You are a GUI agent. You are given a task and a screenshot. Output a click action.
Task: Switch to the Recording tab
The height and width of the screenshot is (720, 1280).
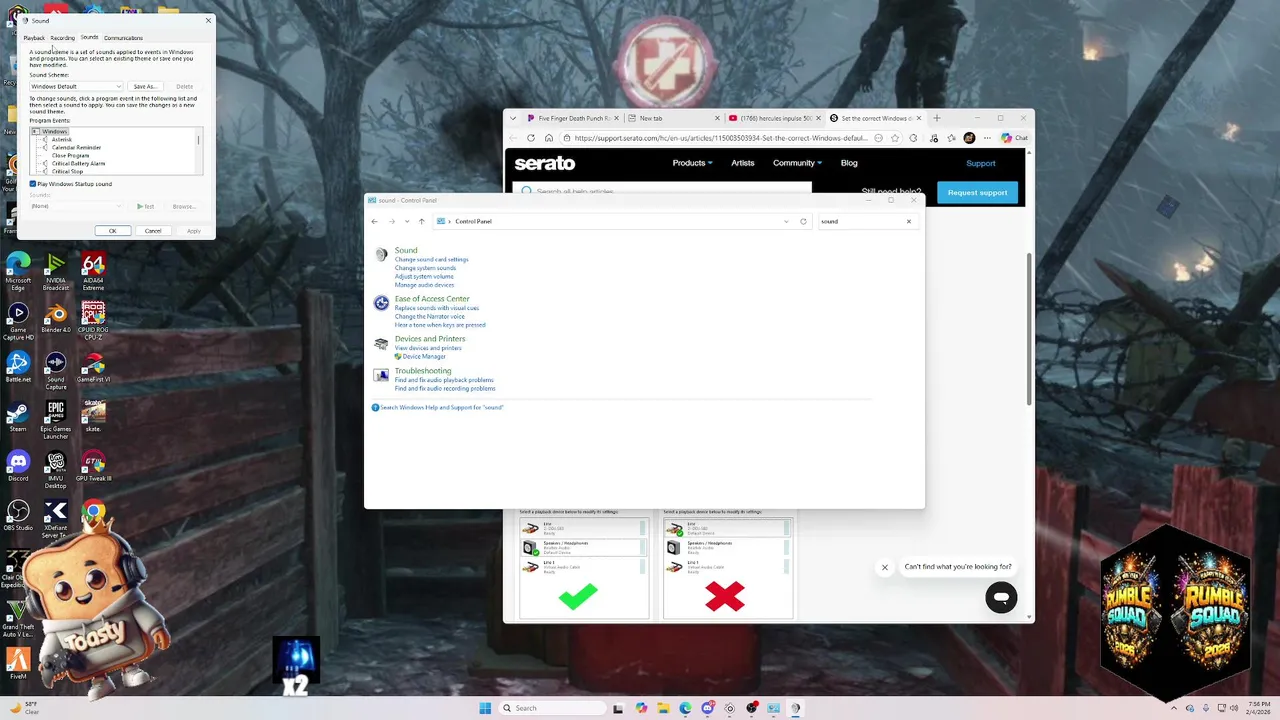63,38
